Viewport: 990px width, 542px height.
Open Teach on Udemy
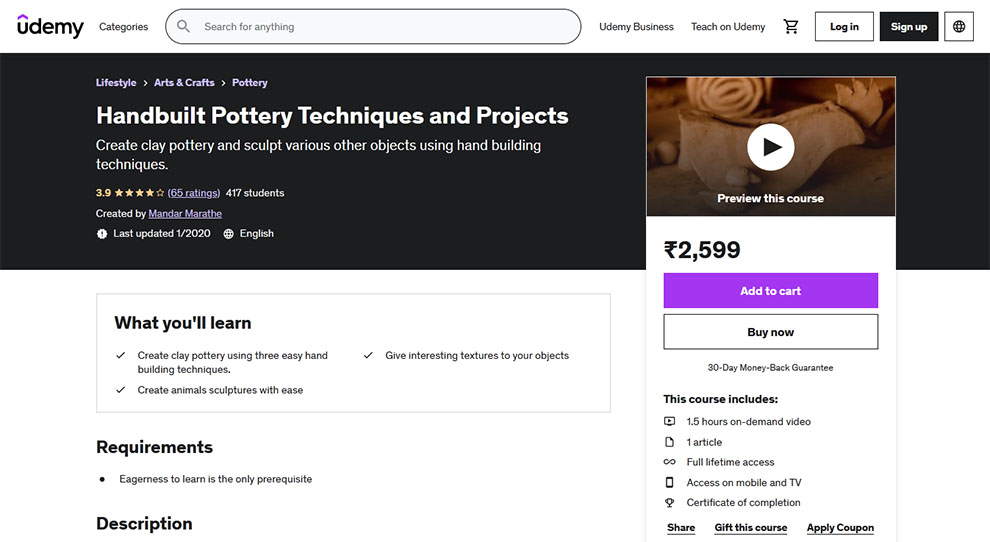pyautogui.click(x=727, y=27)
